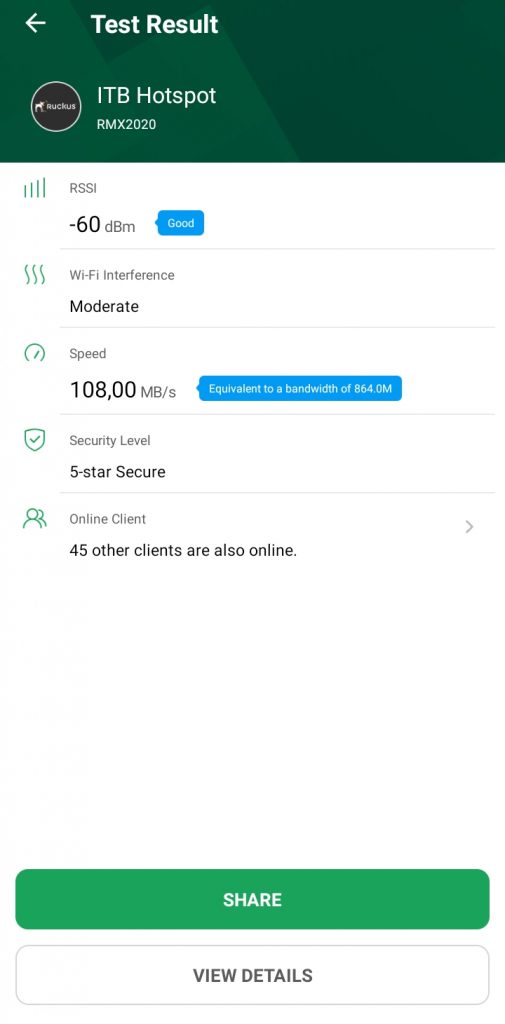Screen dimensions: 505x1024
Task: Tap the Moderate interference result
Action: point(104,306)
